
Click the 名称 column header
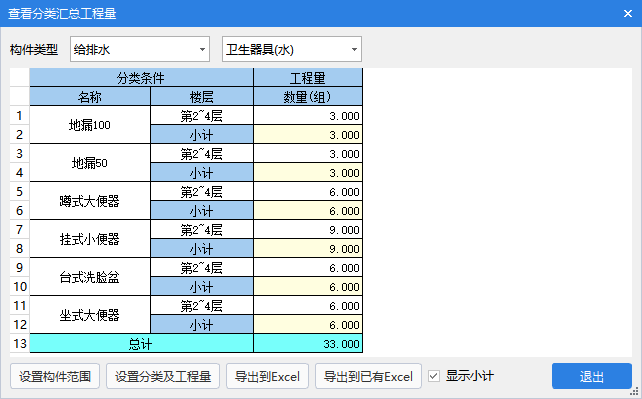90,97
